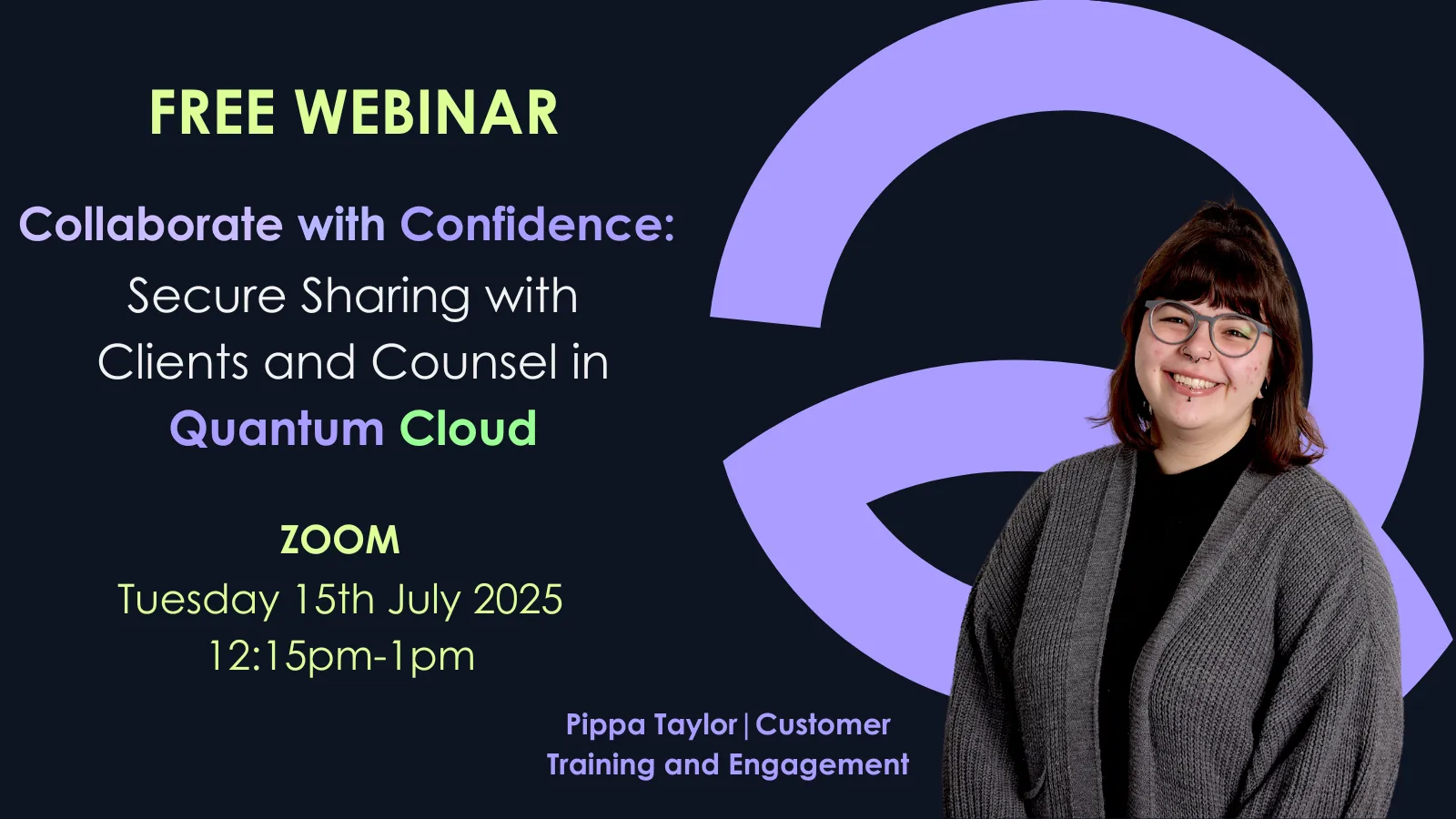
Task: Click 'Secure Sharing with' line of subtitle
Action: (351, 295)
